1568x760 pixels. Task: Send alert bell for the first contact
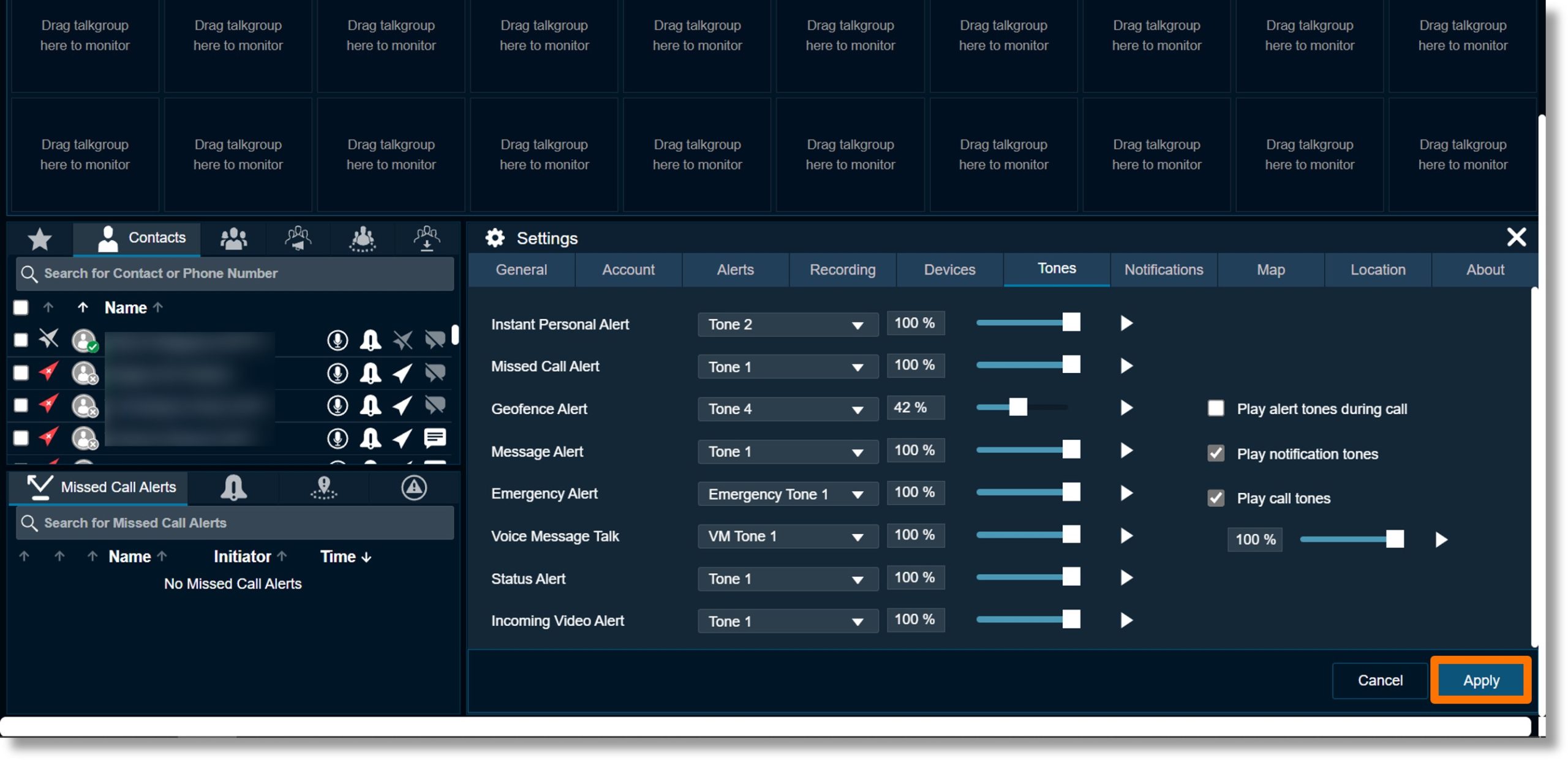pyautogui.click(x=370, y=340)
